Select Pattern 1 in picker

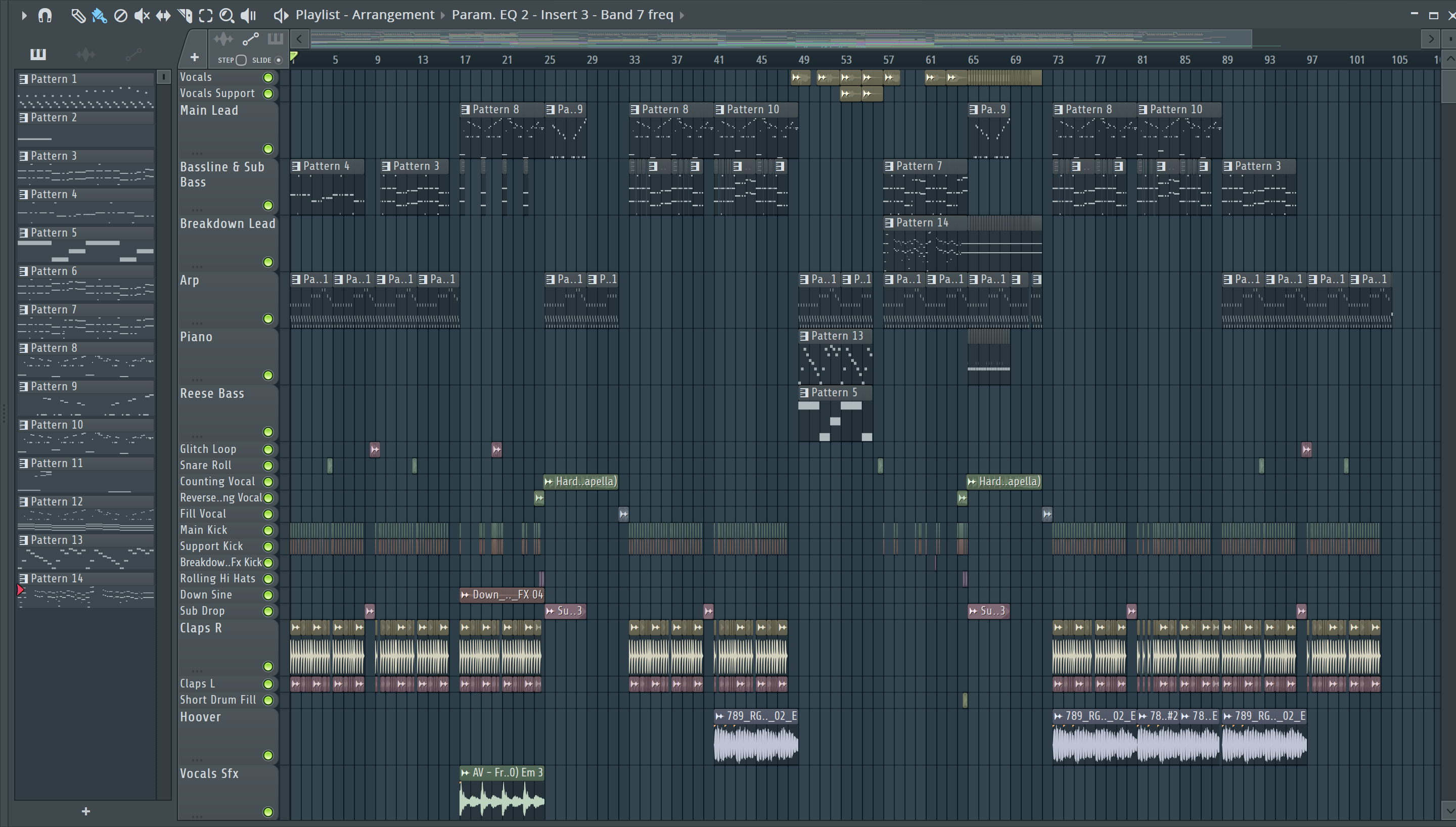(x=85, y=91)
